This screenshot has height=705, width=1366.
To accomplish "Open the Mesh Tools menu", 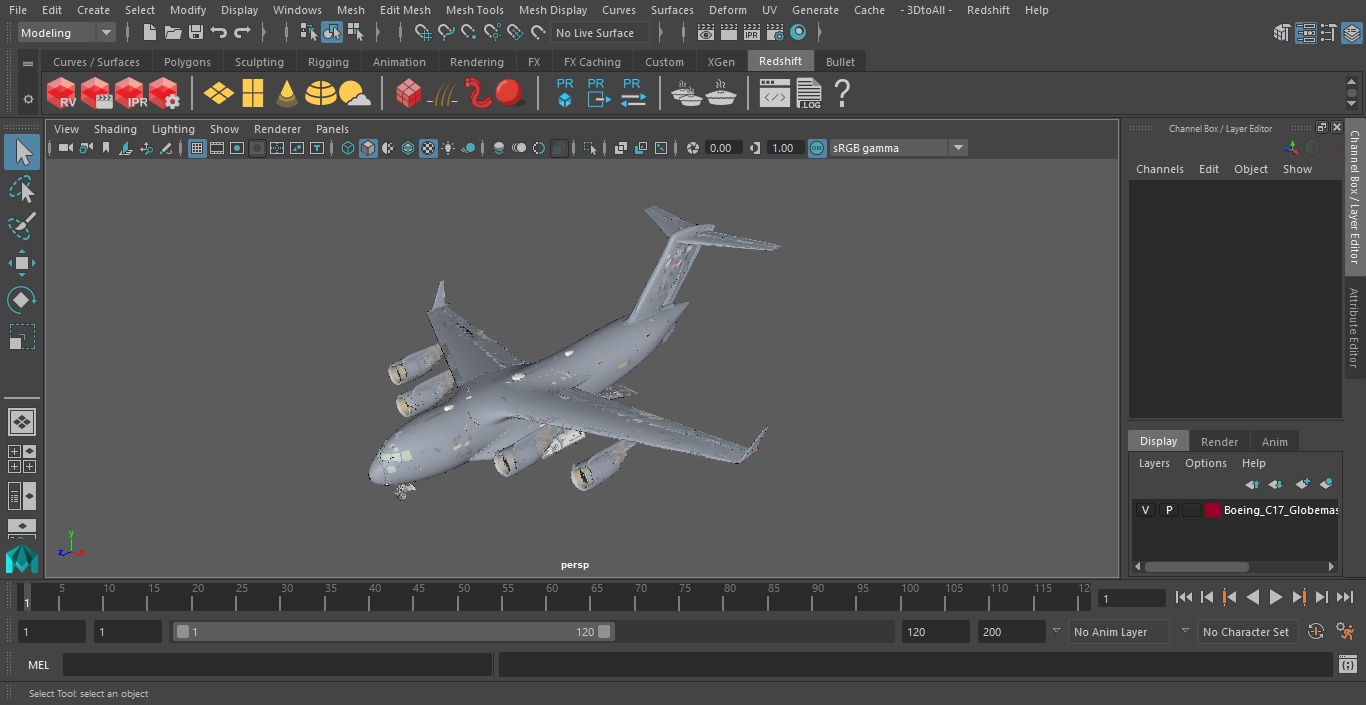I will pyautogui.click(x=474, y=10).
